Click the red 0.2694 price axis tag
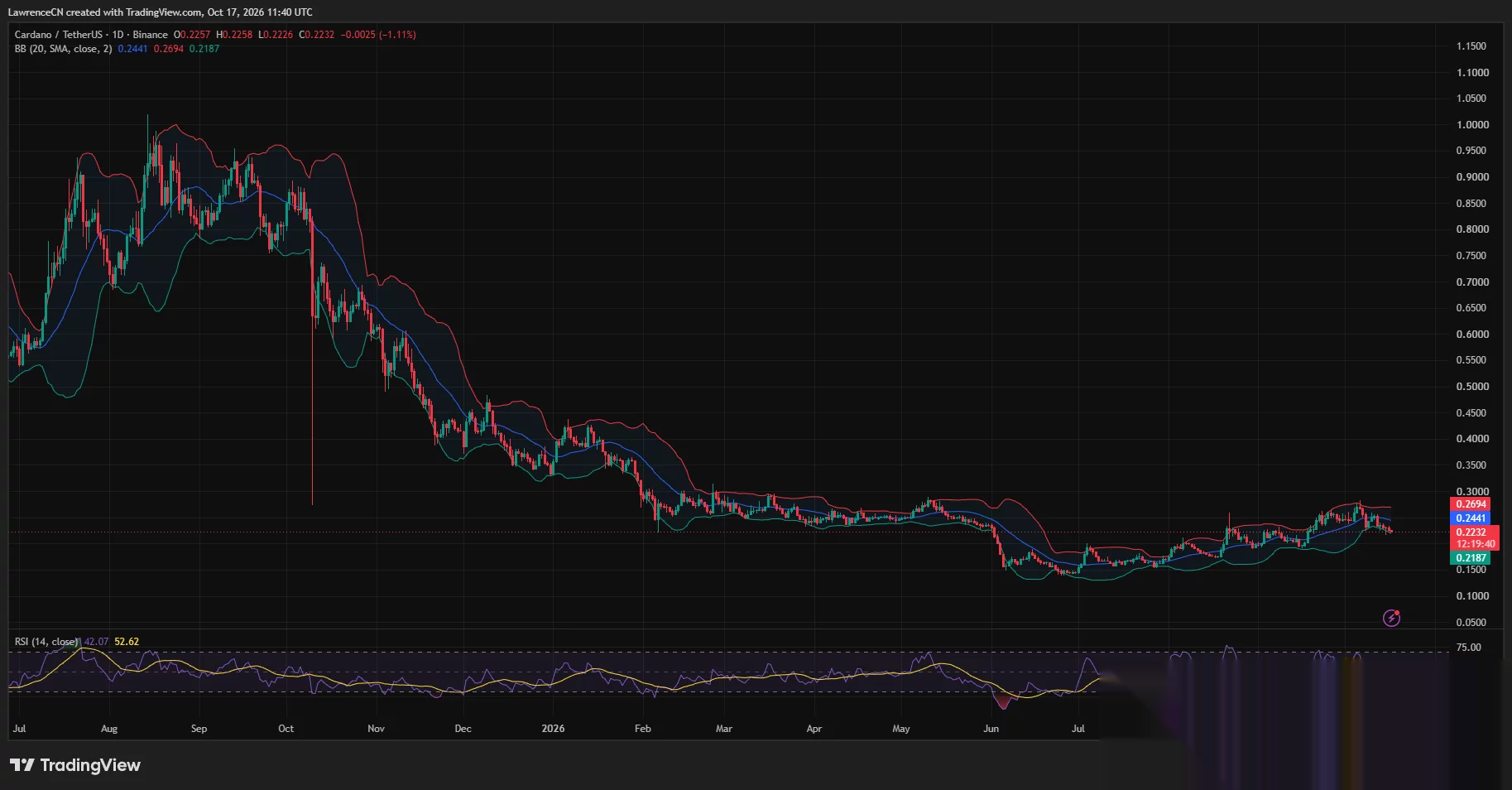The image size is (1512, 790). [1471, 504]
